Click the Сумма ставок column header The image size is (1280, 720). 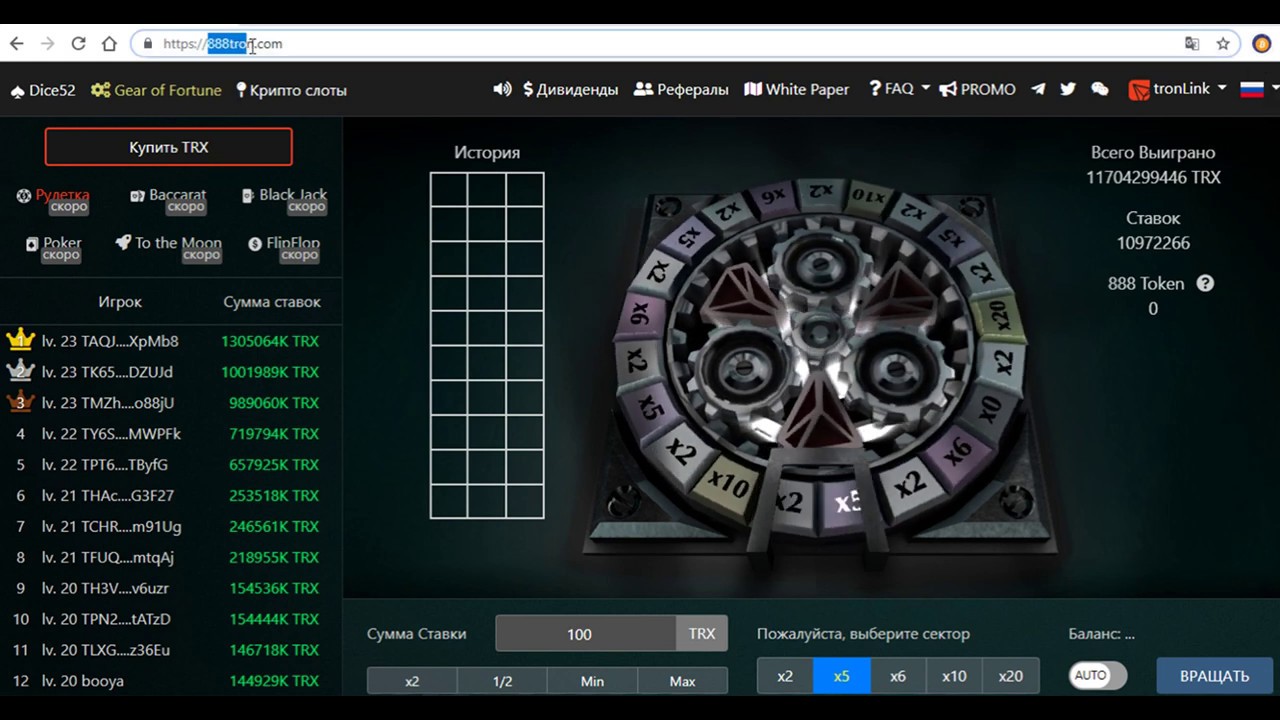click(272, 302)
